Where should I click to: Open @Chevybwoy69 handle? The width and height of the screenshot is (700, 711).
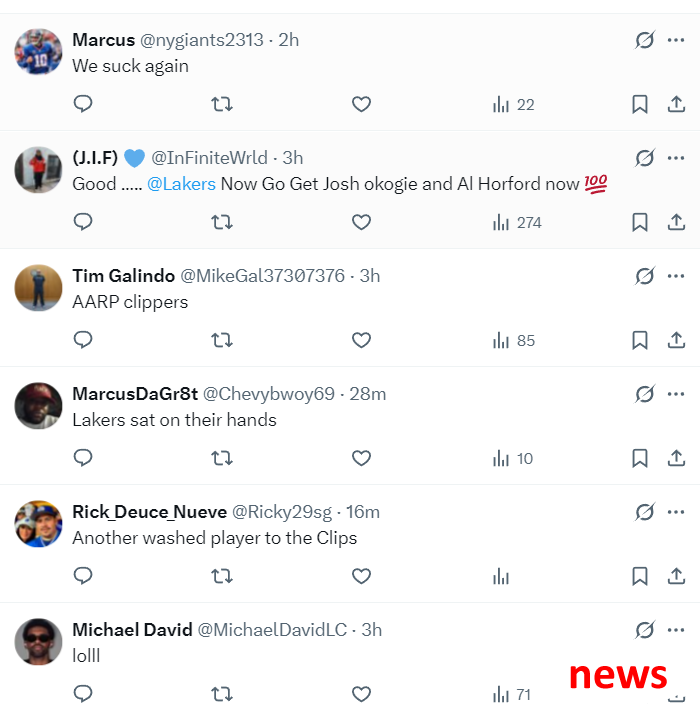[268, 394]
